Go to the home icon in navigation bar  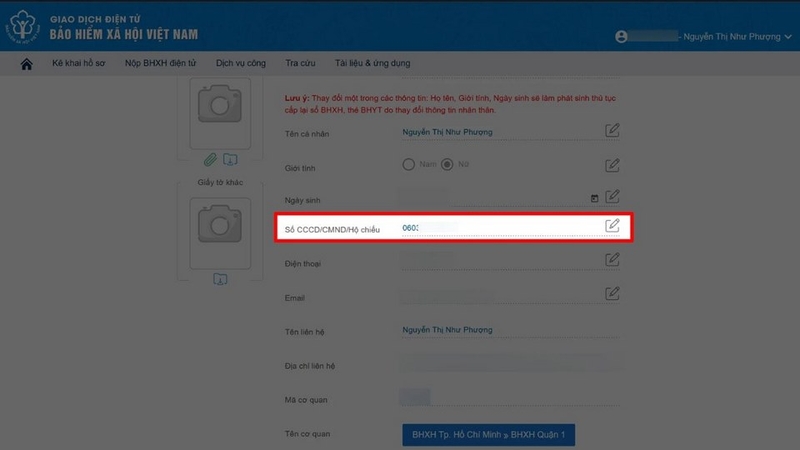coord(27,64)
